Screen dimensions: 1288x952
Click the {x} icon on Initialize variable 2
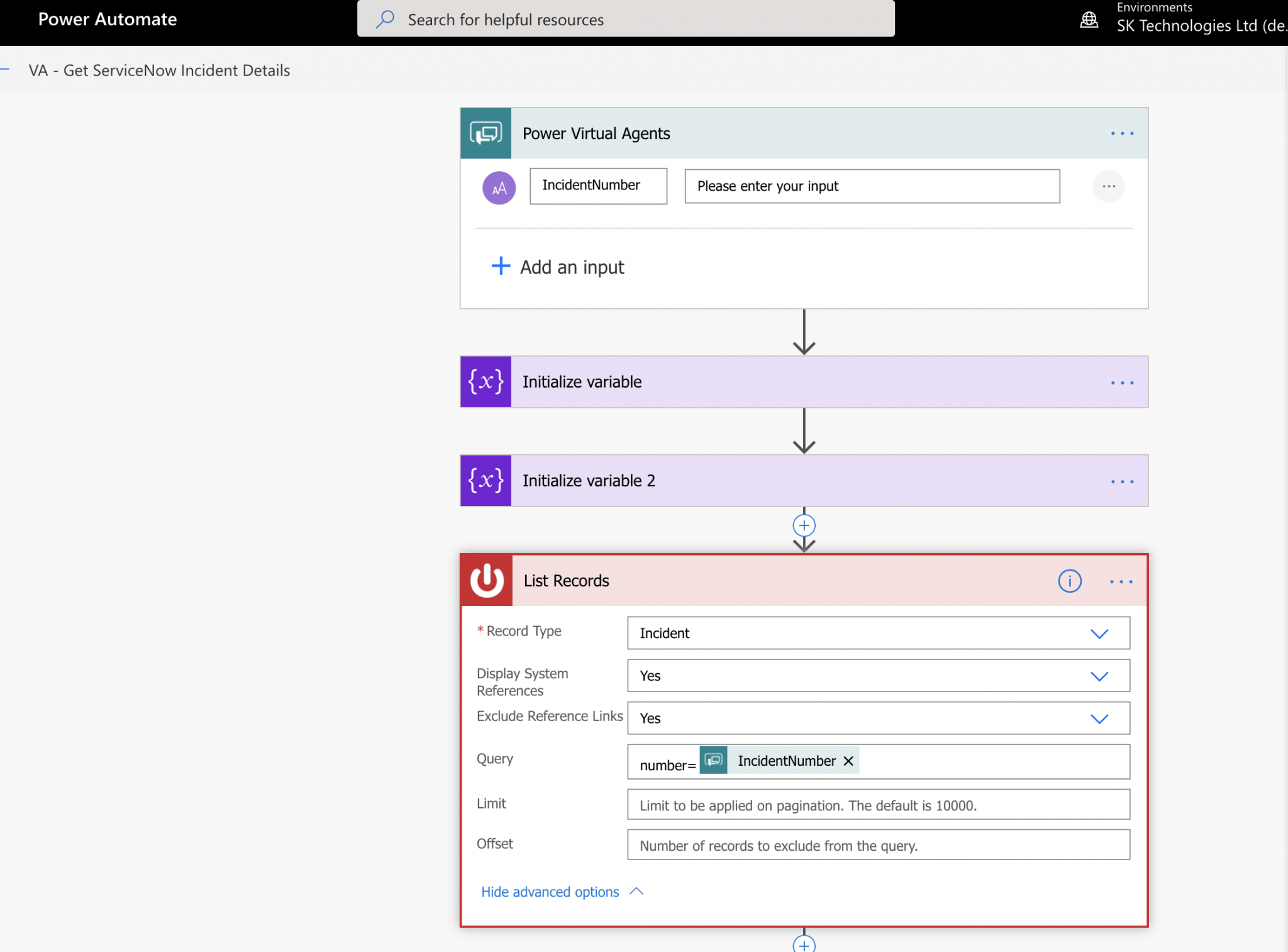click(485, 480)
